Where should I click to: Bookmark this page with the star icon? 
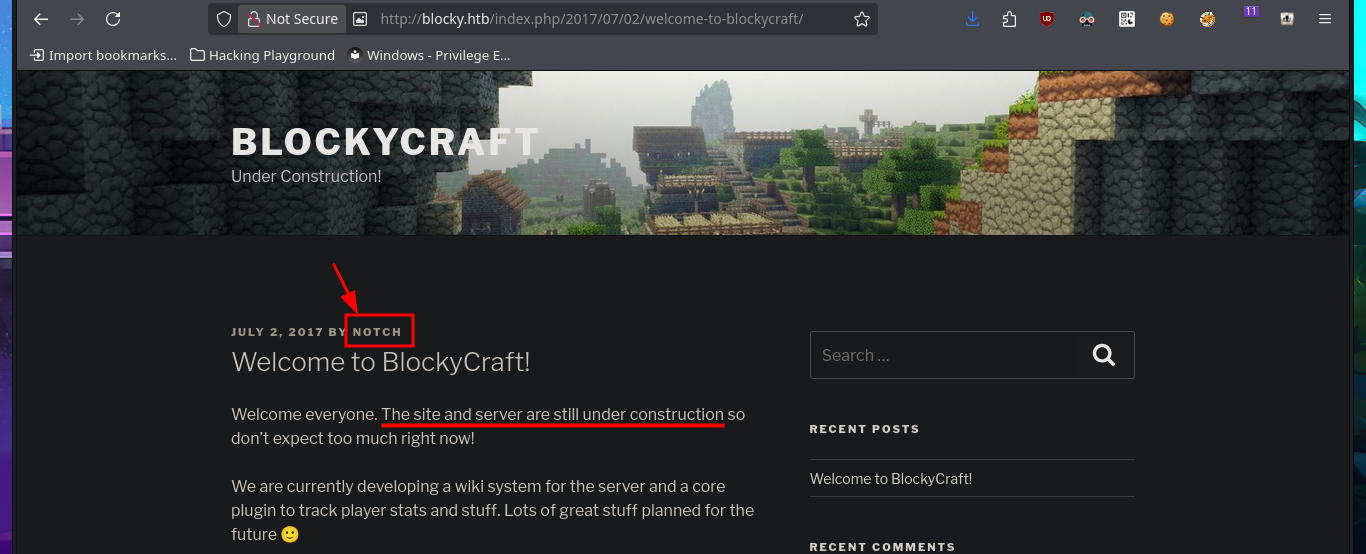tap(862, 19)
